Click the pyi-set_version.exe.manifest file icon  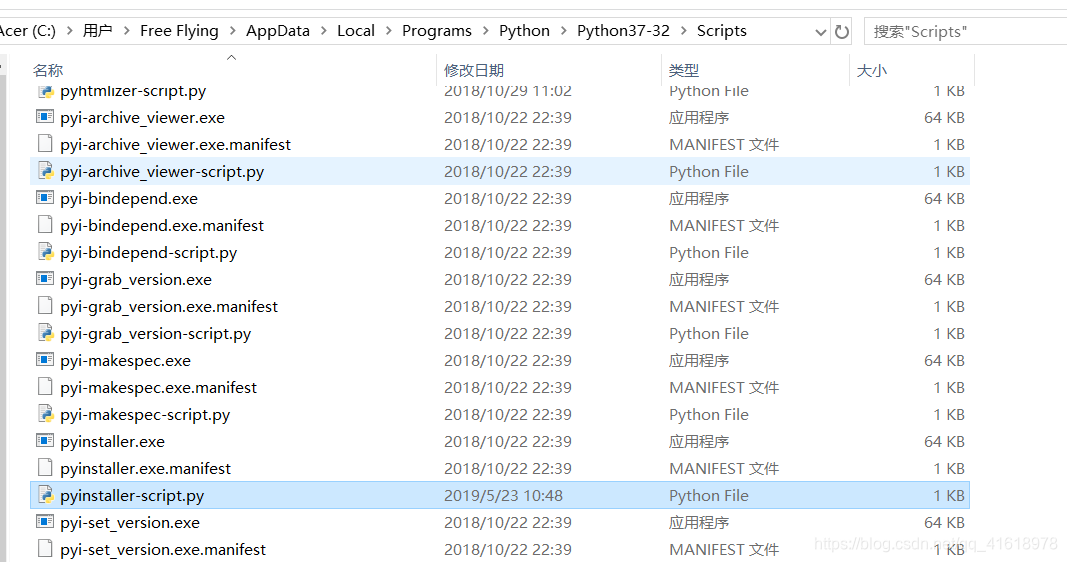45,548
